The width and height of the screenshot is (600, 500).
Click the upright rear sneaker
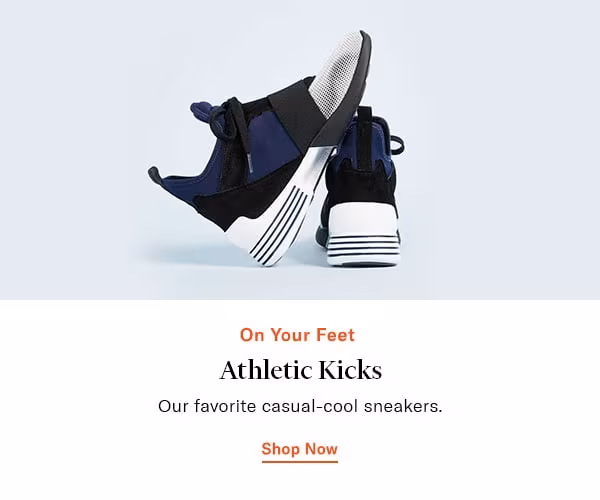pyautogui.click(x=362, y=187)
